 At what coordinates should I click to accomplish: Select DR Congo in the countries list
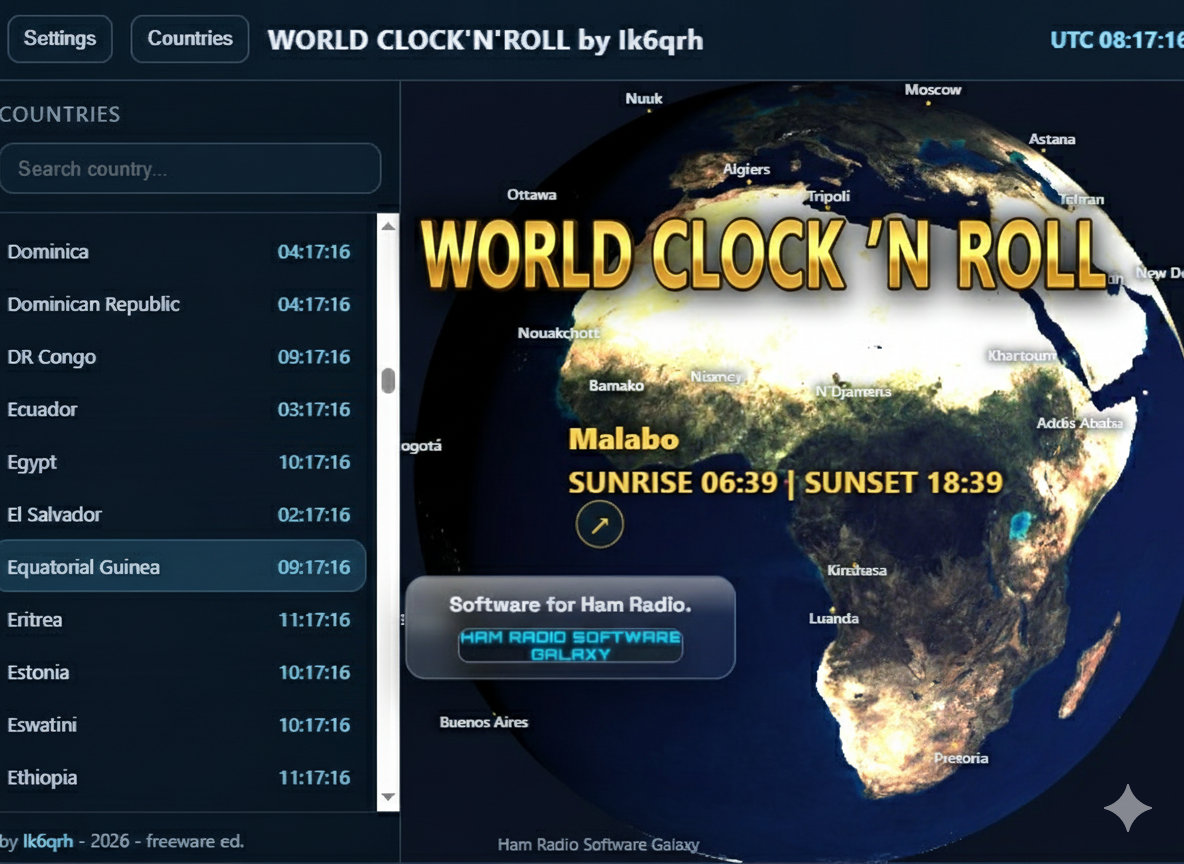[x=180, y=357]
